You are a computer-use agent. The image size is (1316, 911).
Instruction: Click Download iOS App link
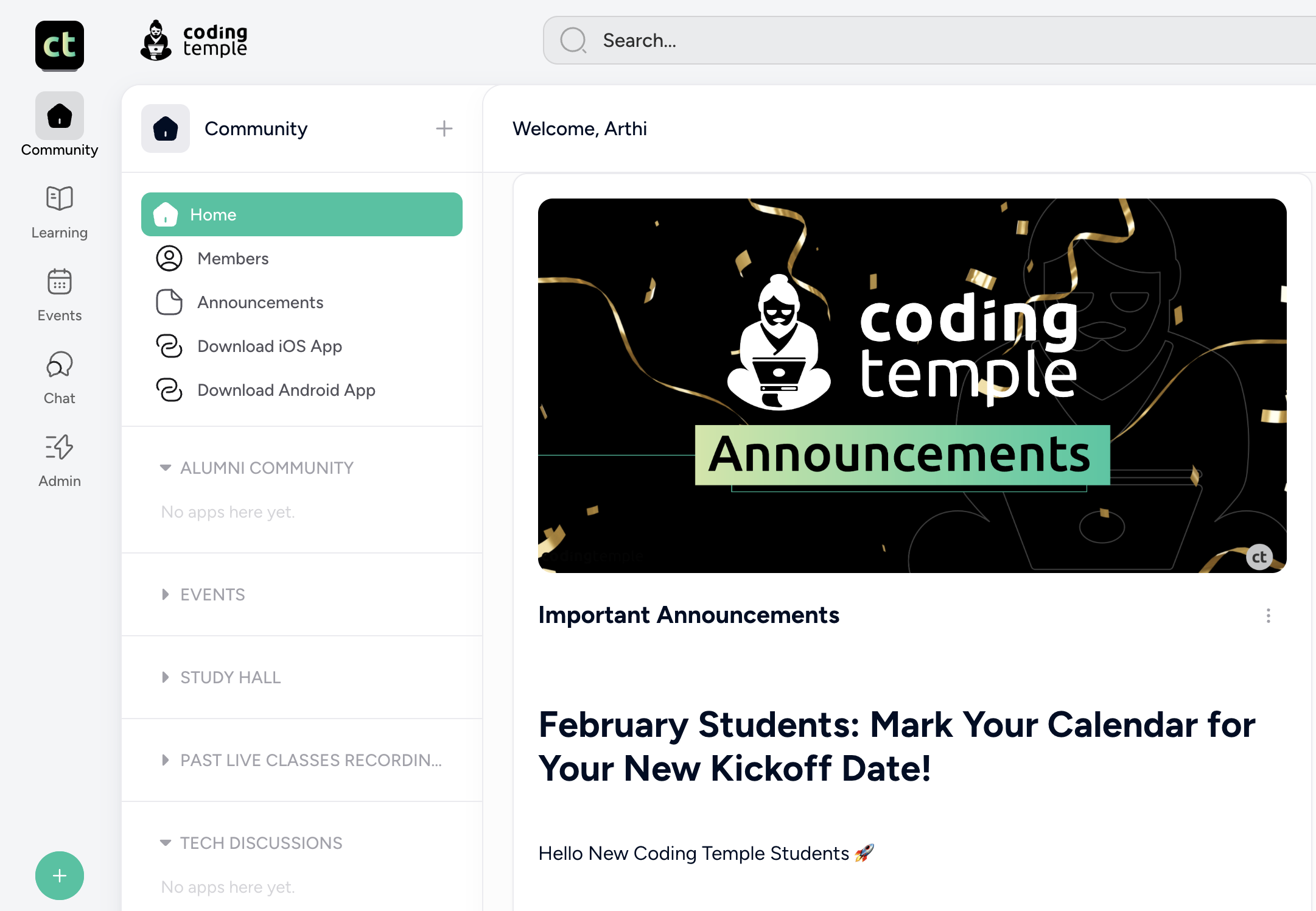[x=270, y=346]
